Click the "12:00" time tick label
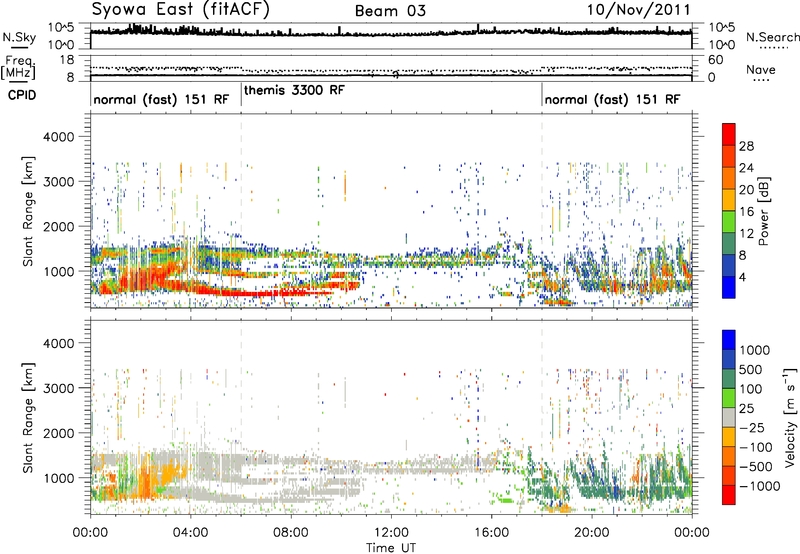 (391, 533)
